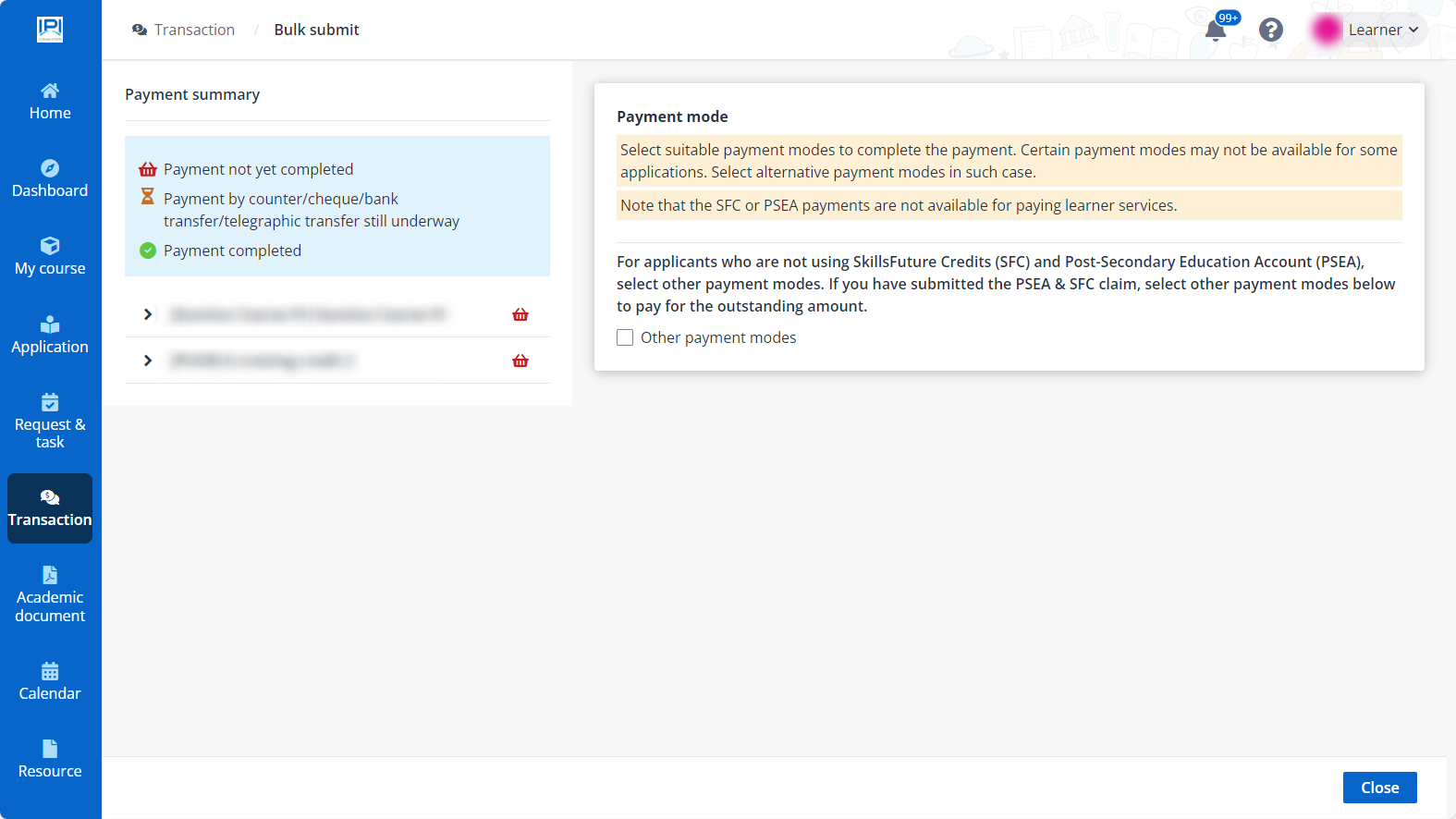Open My course page
Image resolution: width=1456 pixels, height=819 pixels.
click(x=50, y=257)
